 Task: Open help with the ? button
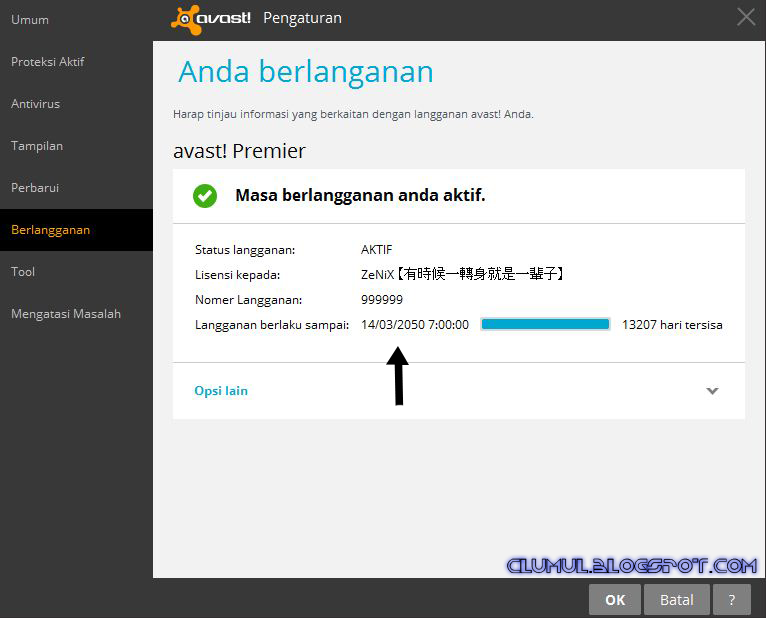(x=732, y=599)
